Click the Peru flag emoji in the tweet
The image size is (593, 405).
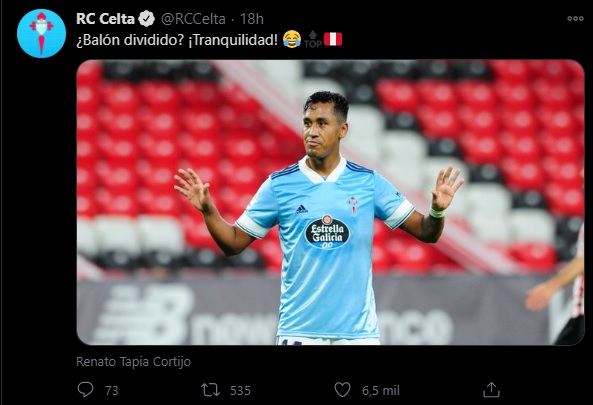[x=333, y=39]
